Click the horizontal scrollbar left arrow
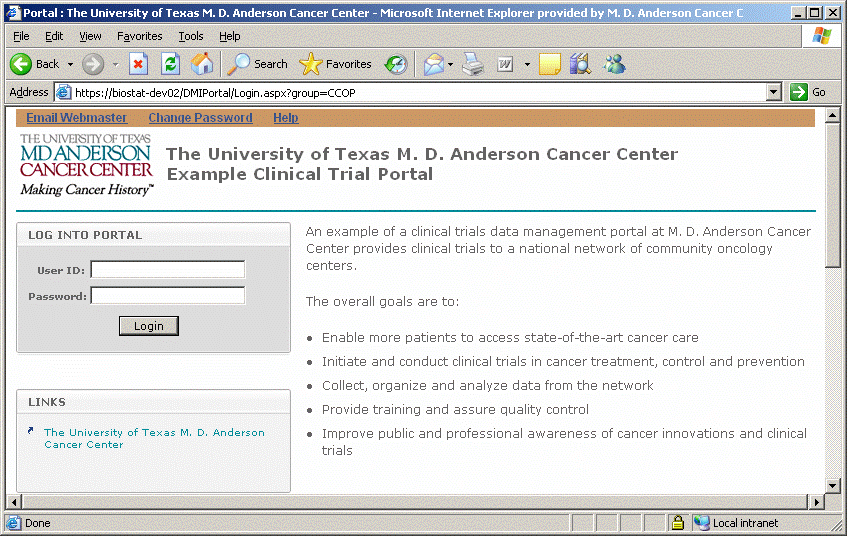Image resolution: width=847 pixels, height=536 pixels. (14, 502)
